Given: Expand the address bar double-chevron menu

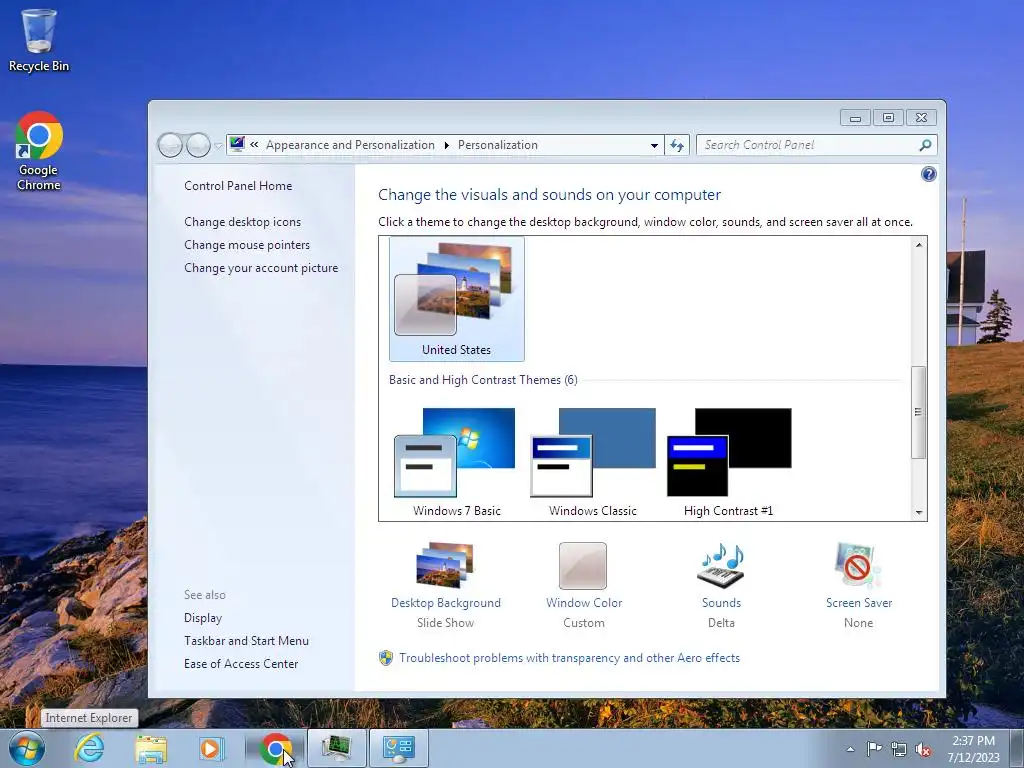Looking at the screenshot, I should click(254, 145).
